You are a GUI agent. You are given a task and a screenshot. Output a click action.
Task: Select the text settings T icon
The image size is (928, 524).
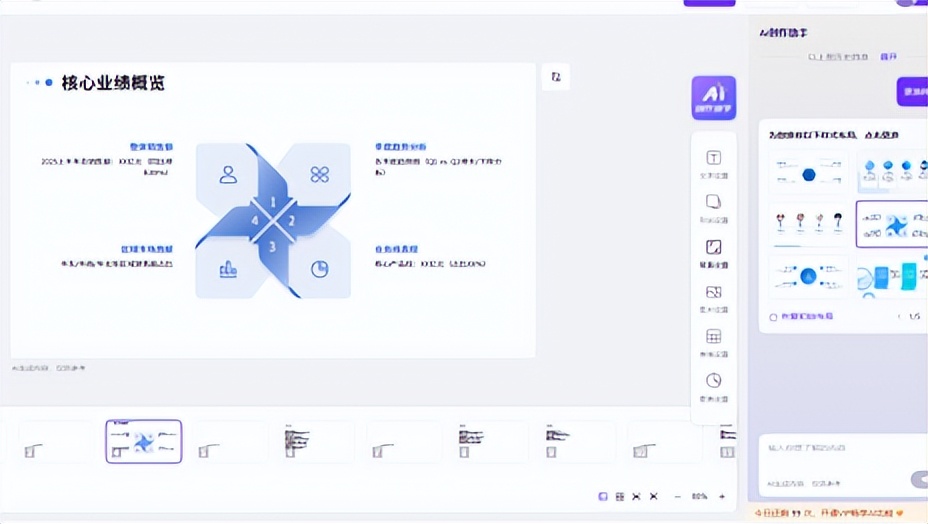tap(714, 158)
